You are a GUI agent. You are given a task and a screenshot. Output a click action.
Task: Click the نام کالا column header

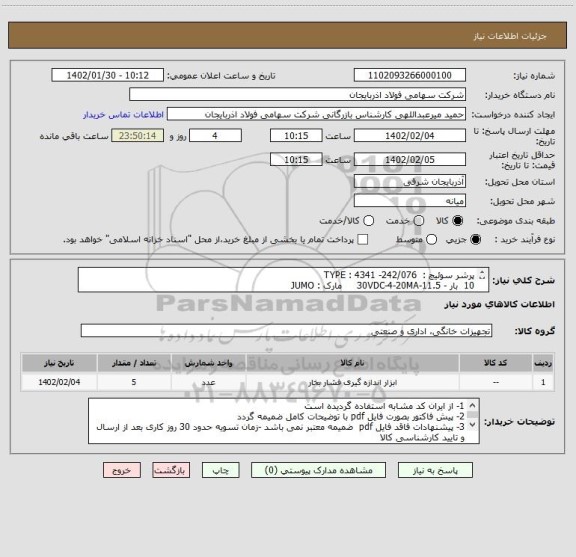(x=353, y=363)
